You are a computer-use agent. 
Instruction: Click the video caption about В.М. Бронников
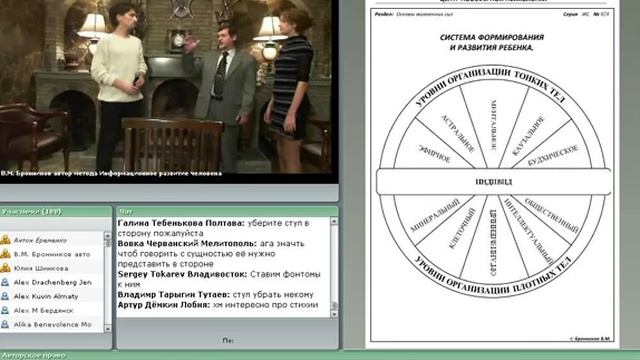coord(111,173)
